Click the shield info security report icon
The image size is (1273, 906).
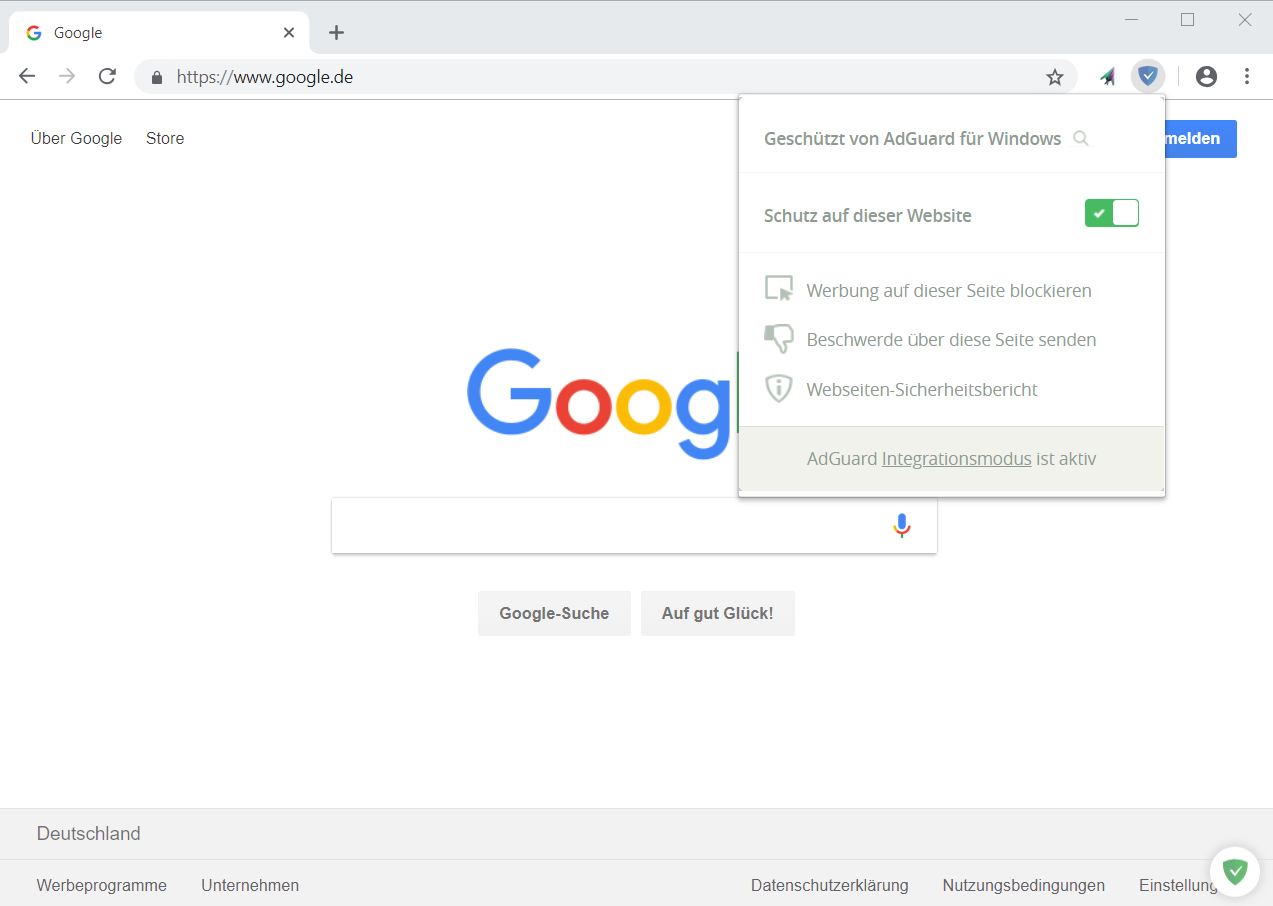[779, 389]
